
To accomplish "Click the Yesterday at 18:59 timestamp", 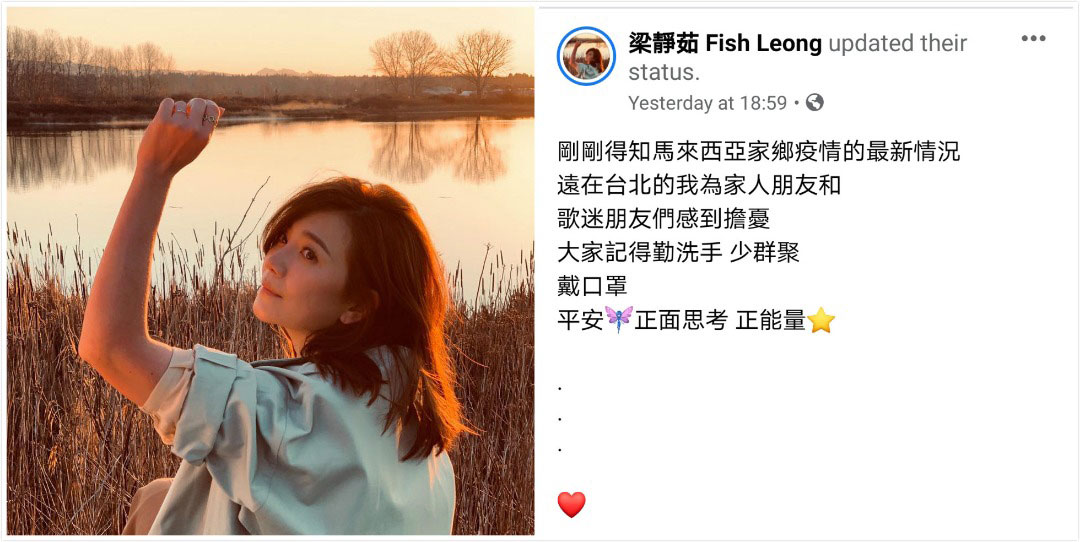I will click(x=707, y=103).
